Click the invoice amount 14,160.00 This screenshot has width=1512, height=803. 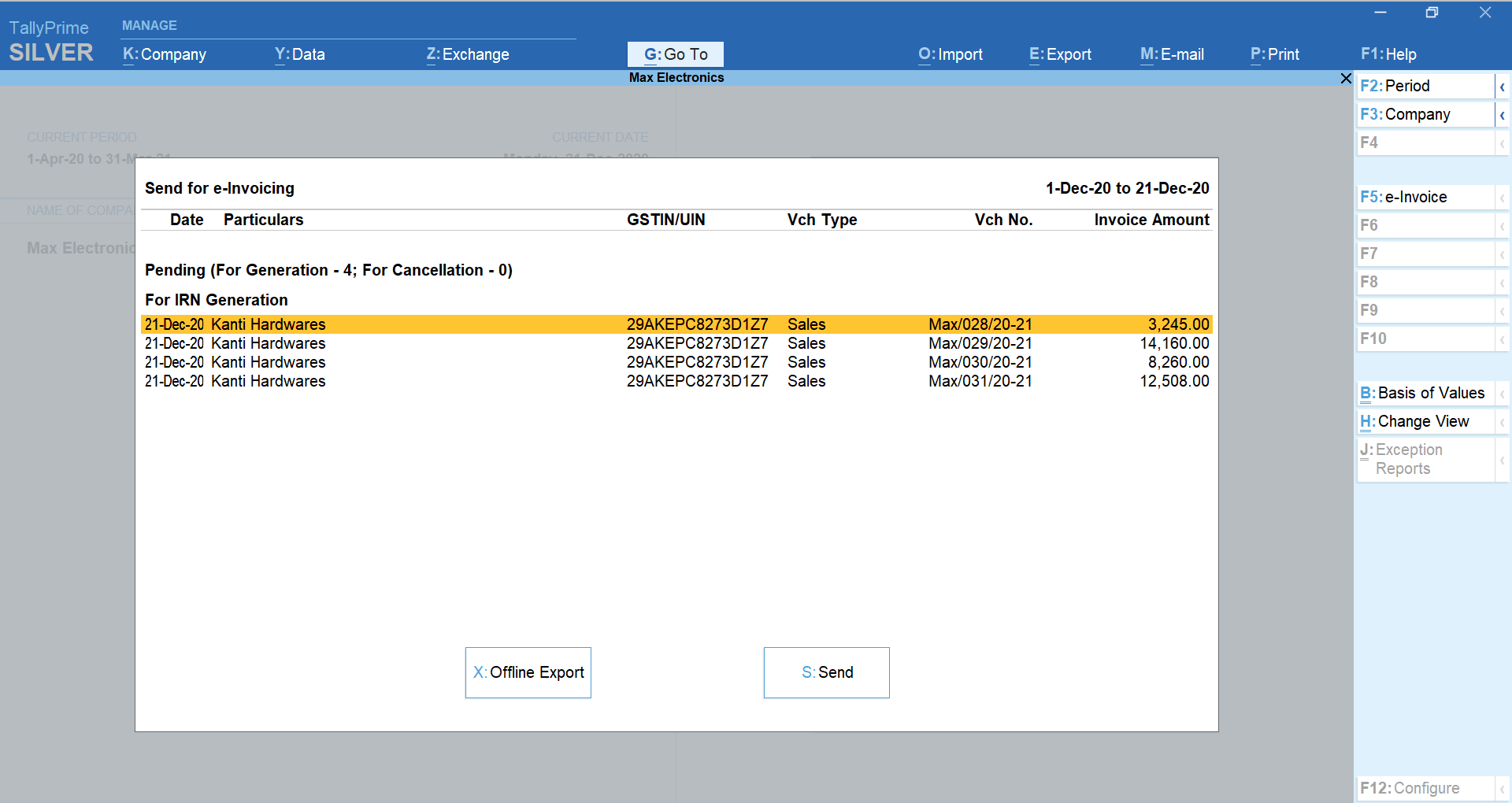tap(1174, 343)
